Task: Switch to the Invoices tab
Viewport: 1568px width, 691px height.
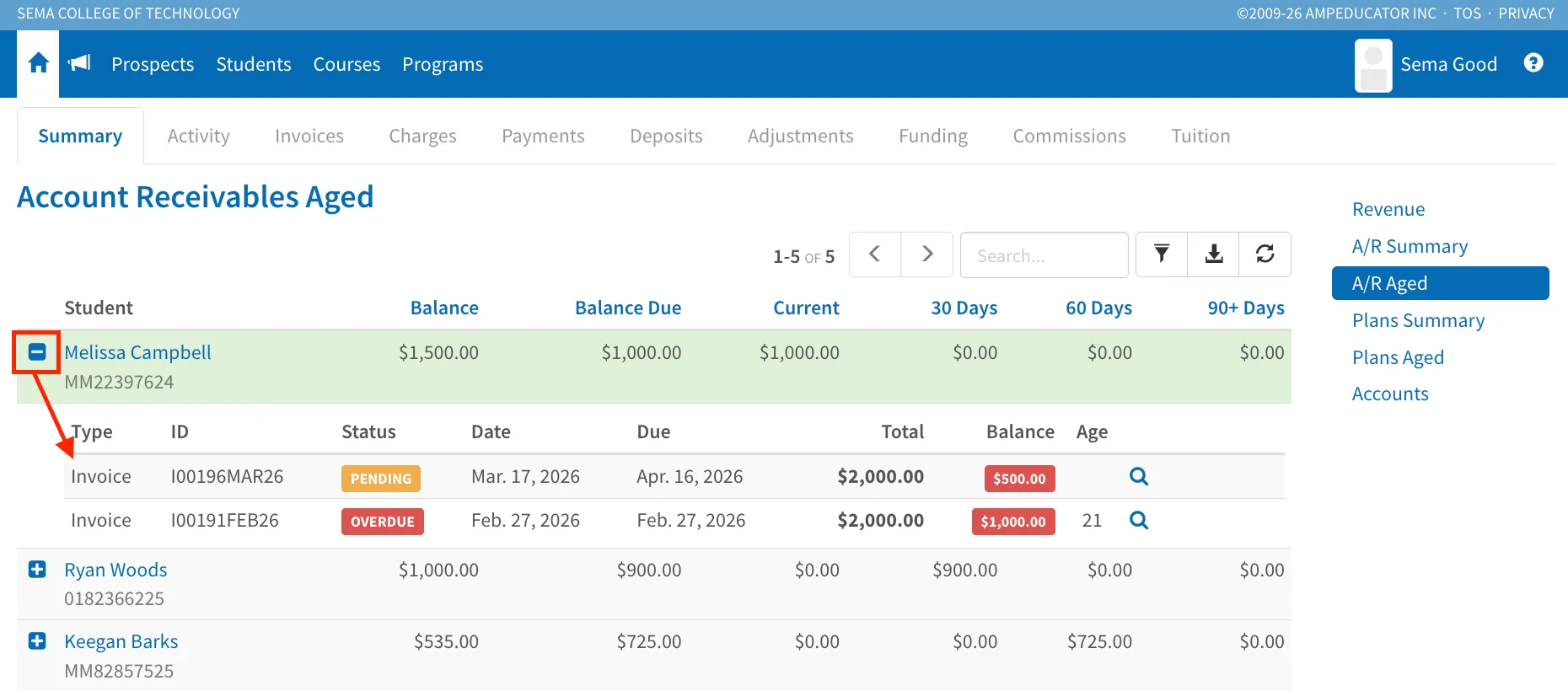Action: pos(309,136)
